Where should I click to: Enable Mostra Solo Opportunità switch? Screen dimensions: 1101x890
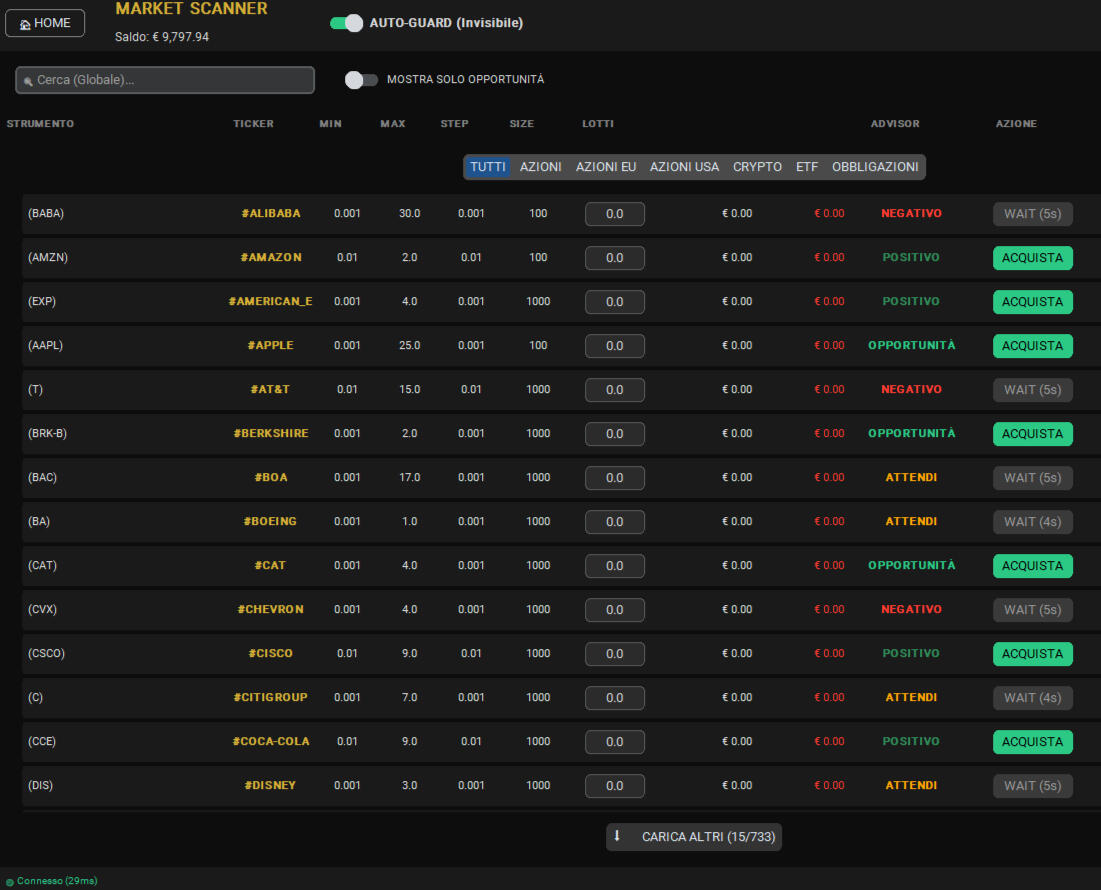coord(361,80)
